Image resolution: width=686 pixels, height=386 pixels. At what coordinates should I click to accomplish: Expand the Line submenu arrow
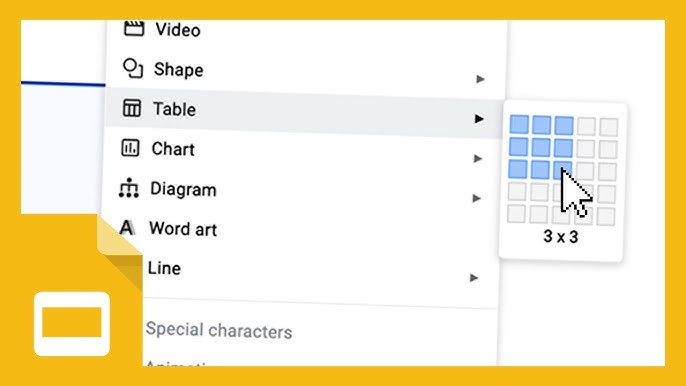(474, 278)
